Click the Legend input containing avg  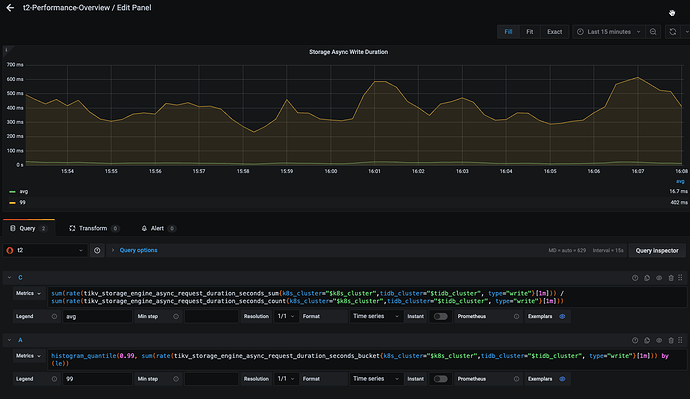click(97, 316)
